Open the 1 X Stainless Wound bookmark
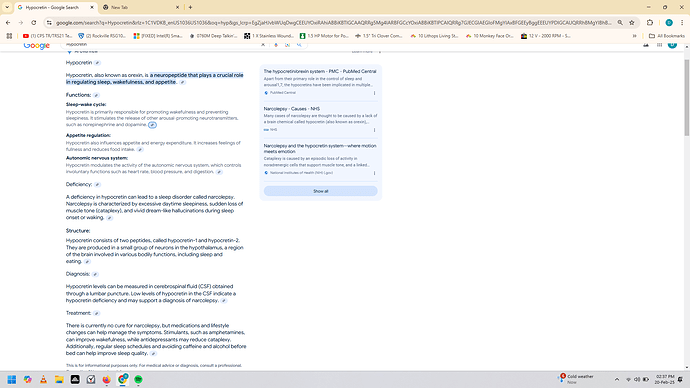The width and height of the screenshot is (690, 388). click(269, 36)
